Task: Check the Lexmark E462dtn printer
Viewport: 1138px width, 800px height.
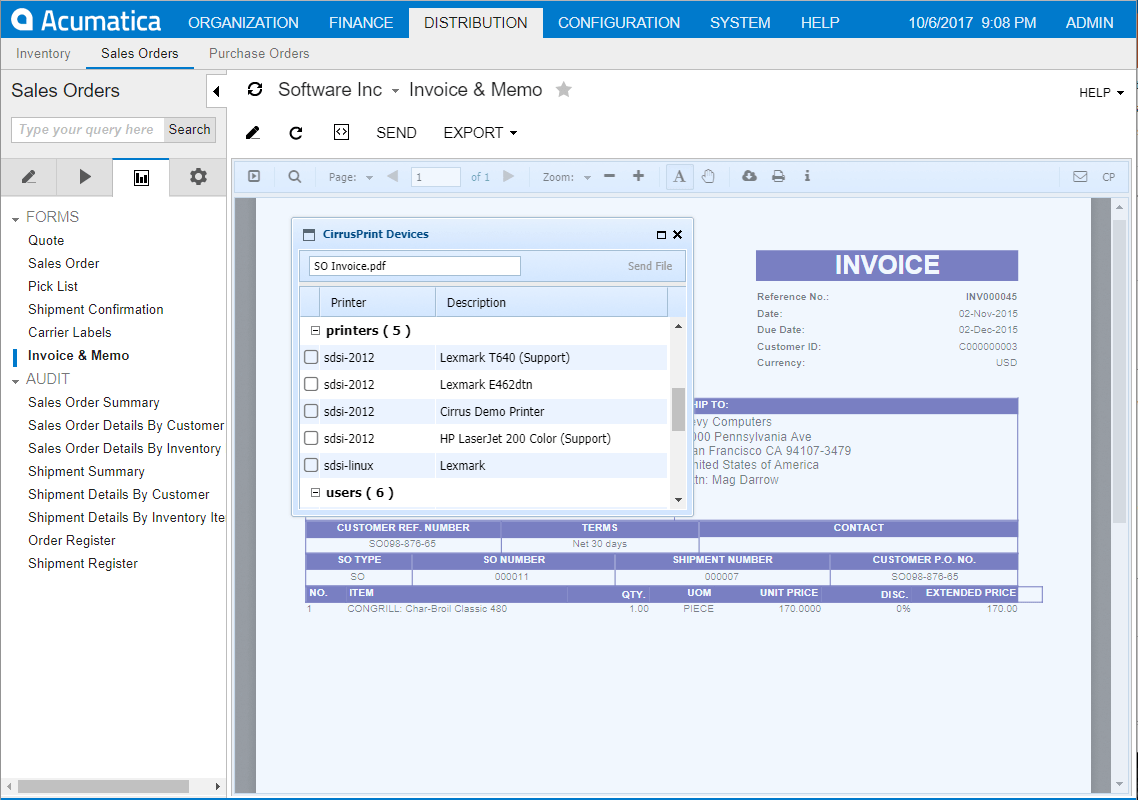Action: click(x=311, y=384)
